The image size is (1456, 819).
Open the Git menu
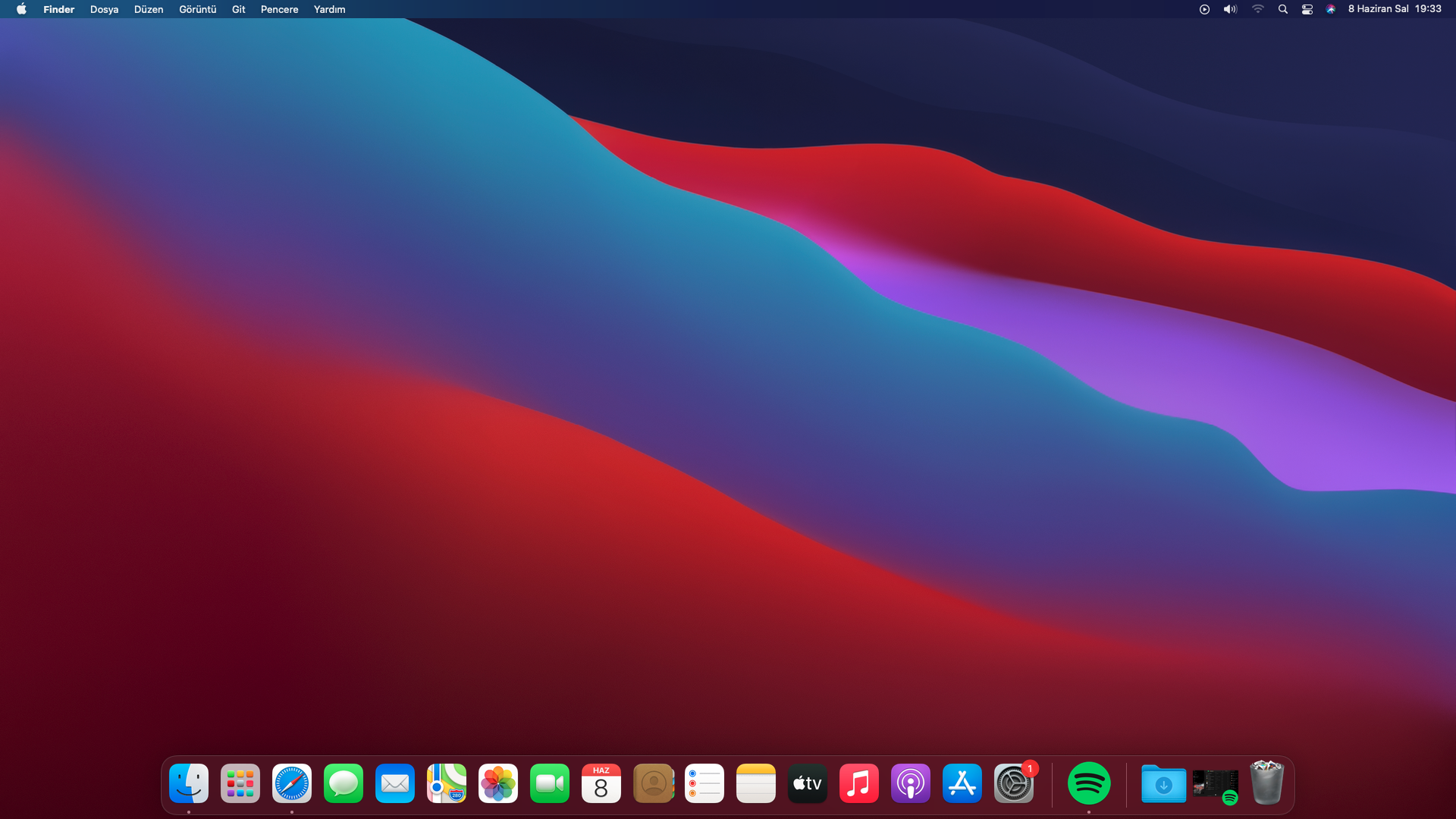(238, 9)
